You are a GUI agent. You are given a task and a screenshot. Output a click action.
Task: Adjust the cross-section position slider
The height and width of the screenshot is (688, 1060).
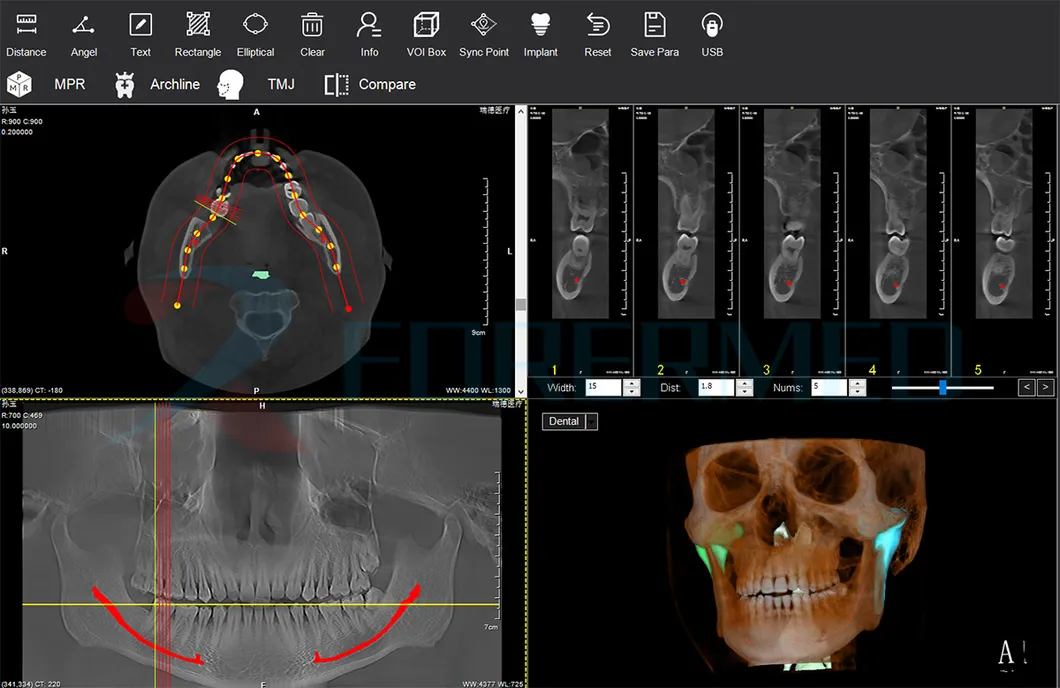click(x=941, y=387)
